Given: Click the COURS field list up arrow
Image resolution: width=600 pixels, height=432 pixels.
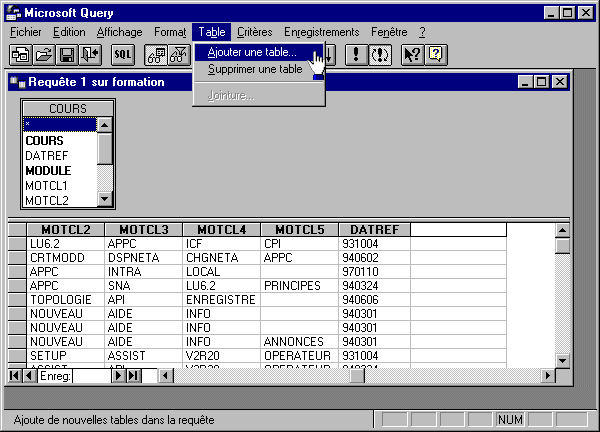Looking at the screenshot, I should (x=104, y=125).
